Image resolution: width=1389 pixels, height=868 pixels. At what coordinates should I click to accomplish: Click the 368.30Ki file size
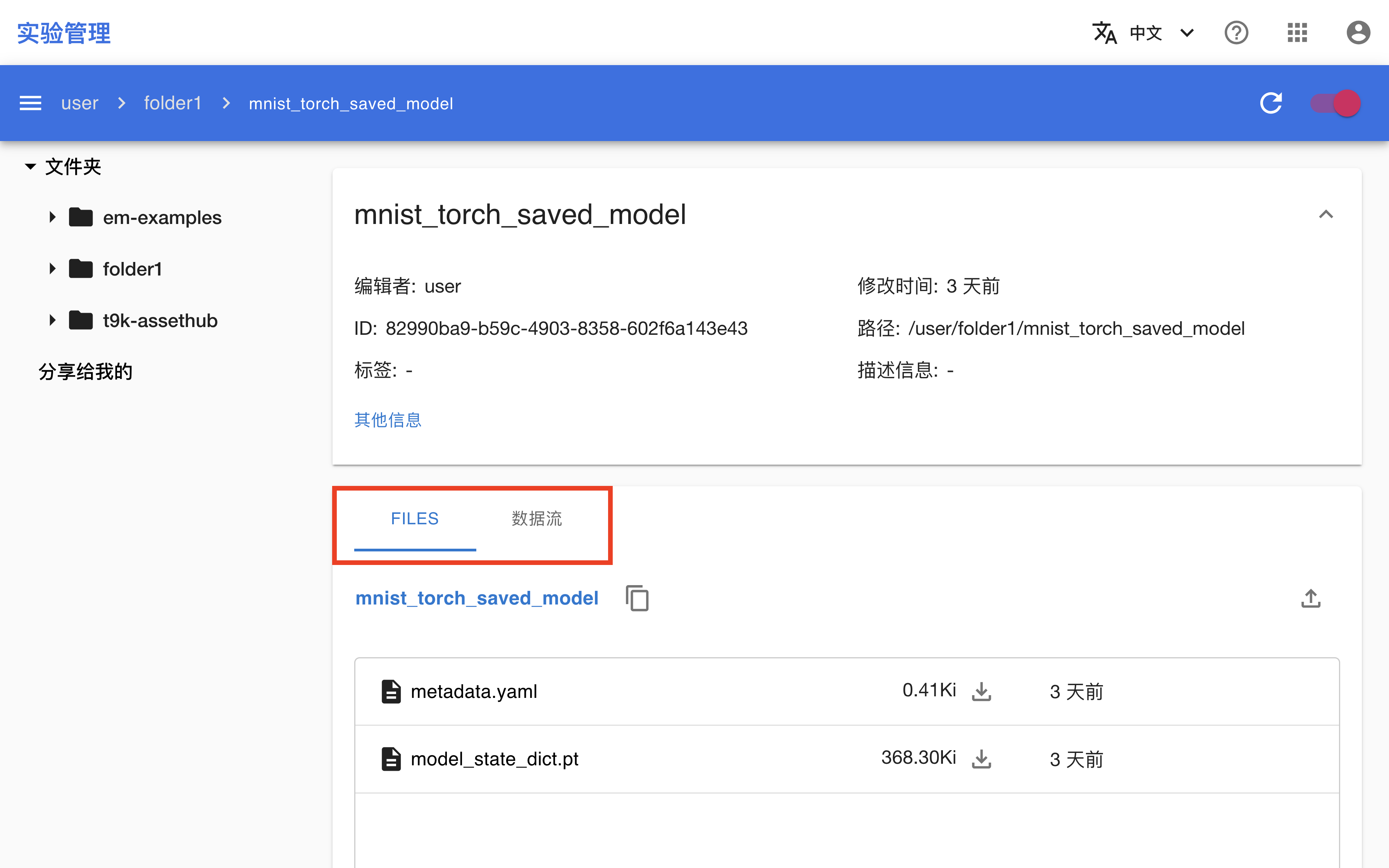click(x=919, y=758)
